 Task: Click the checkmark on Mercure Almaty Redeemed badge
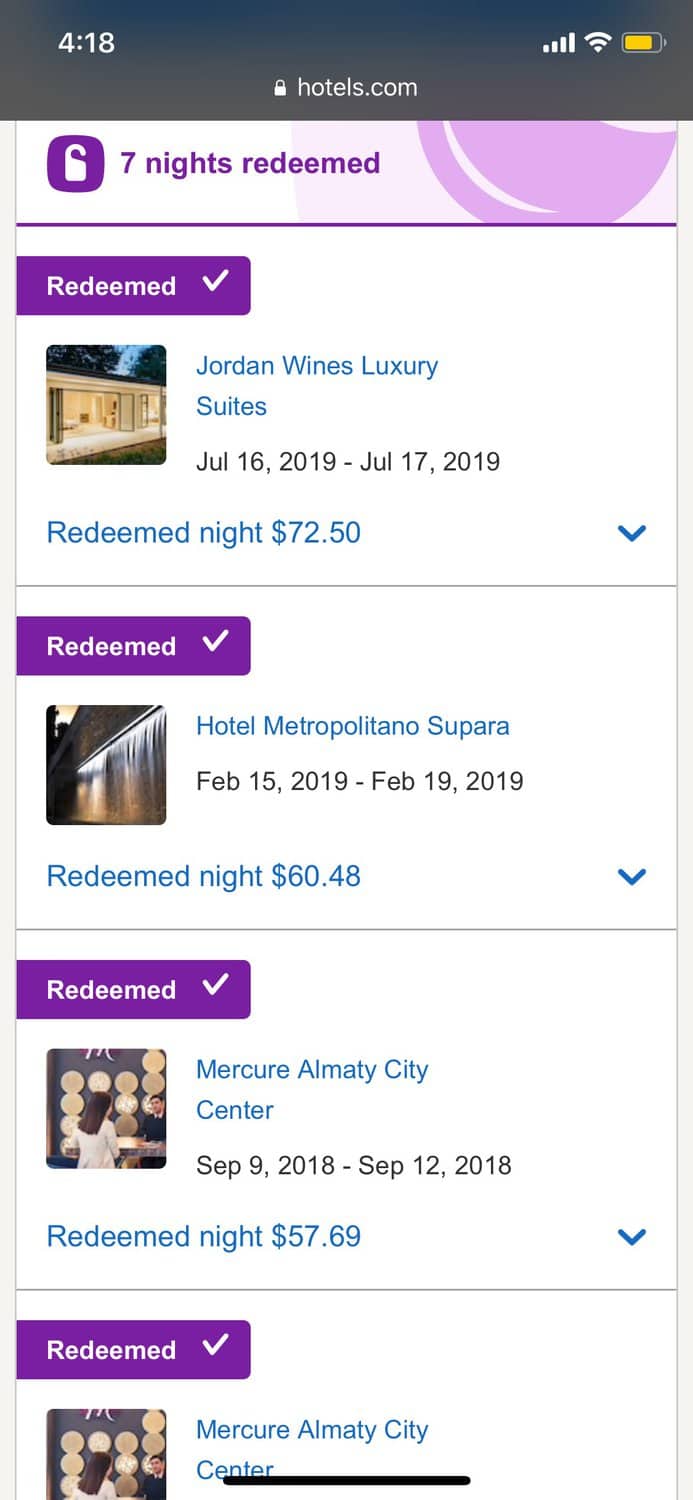(213, 988)
